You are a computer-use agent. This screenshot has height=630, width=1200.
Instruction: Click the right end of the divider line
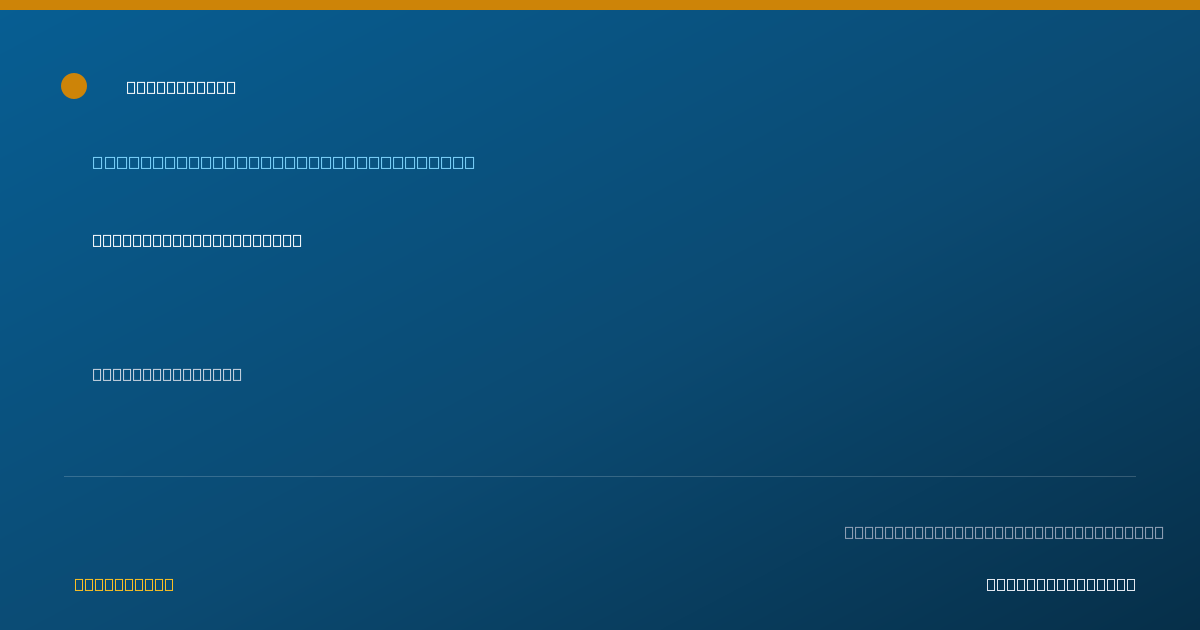pyautogui.click(x=1134, y=476)
